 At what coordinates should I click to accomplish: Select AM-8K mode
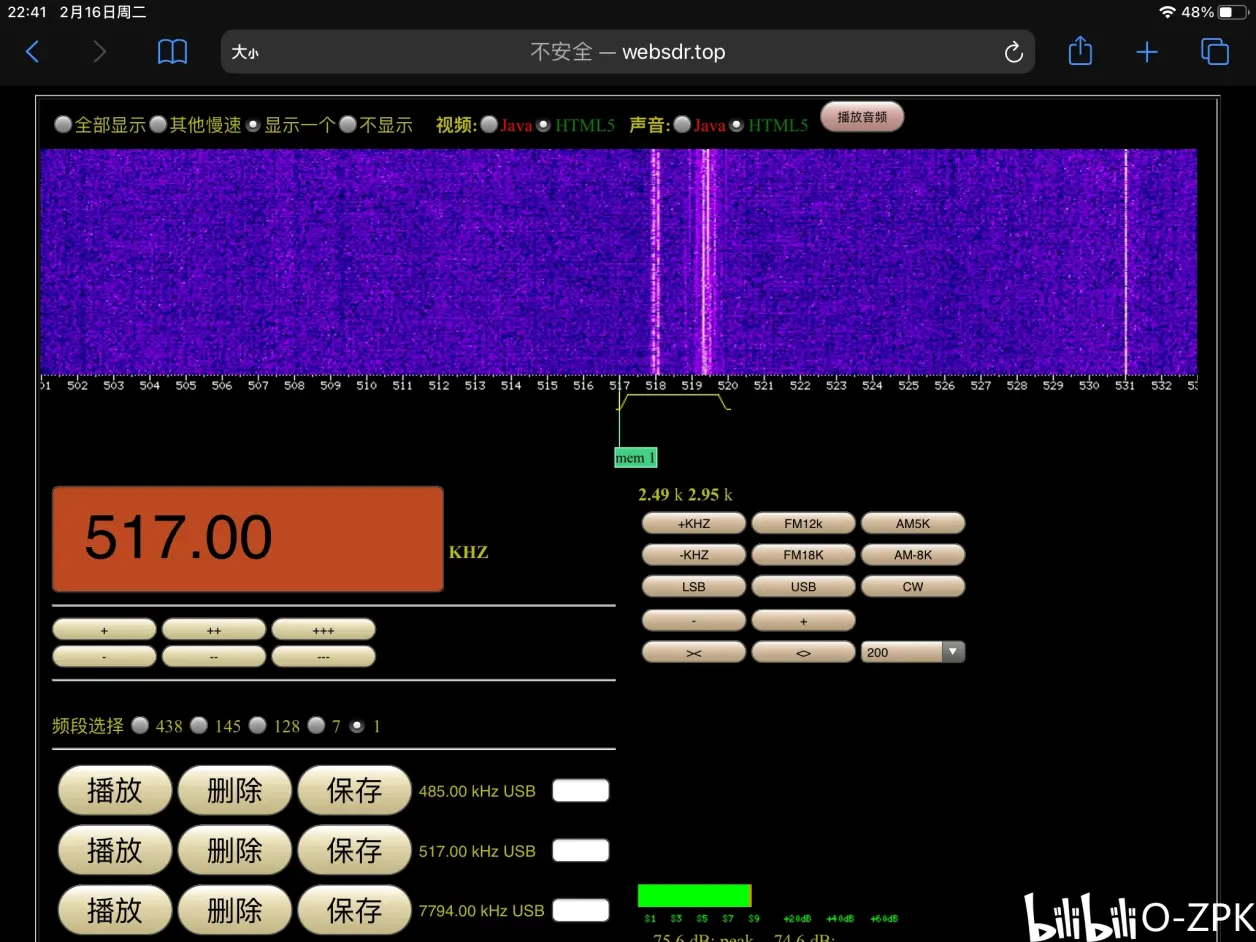pyautogui.click(x=913, y=555)
